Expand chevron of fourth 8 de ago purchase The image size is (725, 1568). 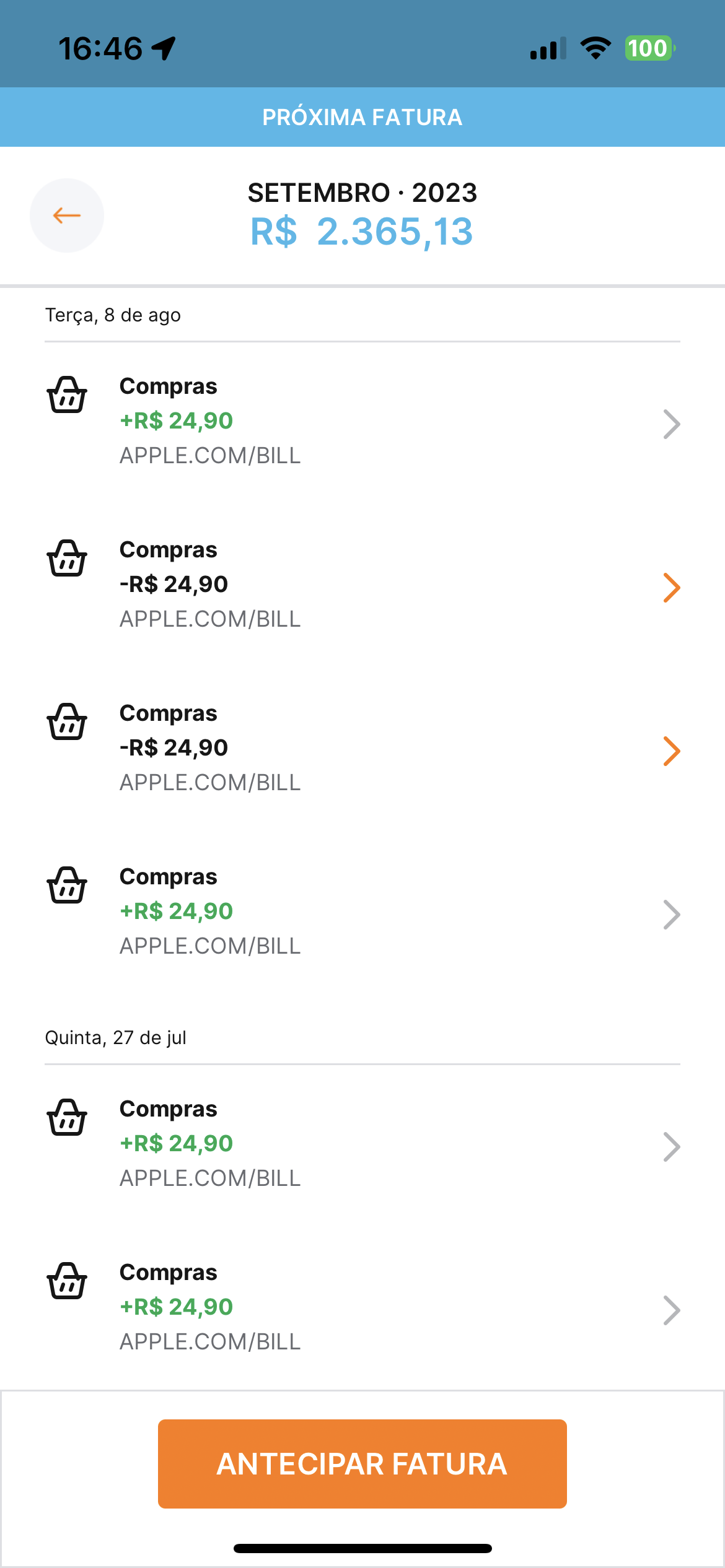(x=672, y=915)
